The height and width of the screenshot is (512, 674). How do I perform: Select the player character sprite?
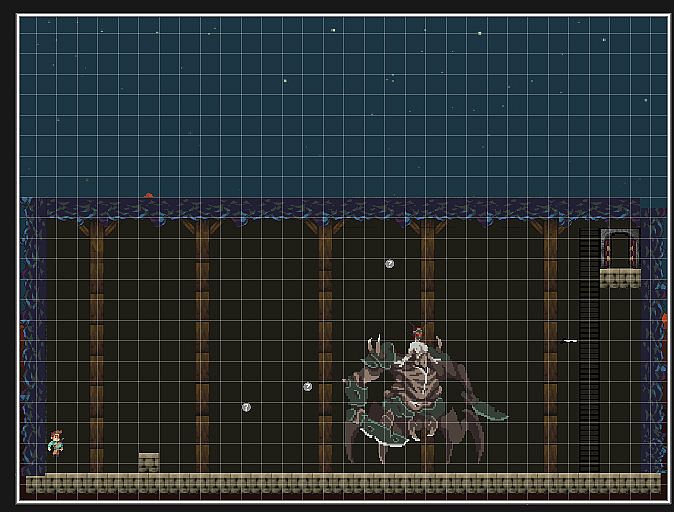point(56,441)
